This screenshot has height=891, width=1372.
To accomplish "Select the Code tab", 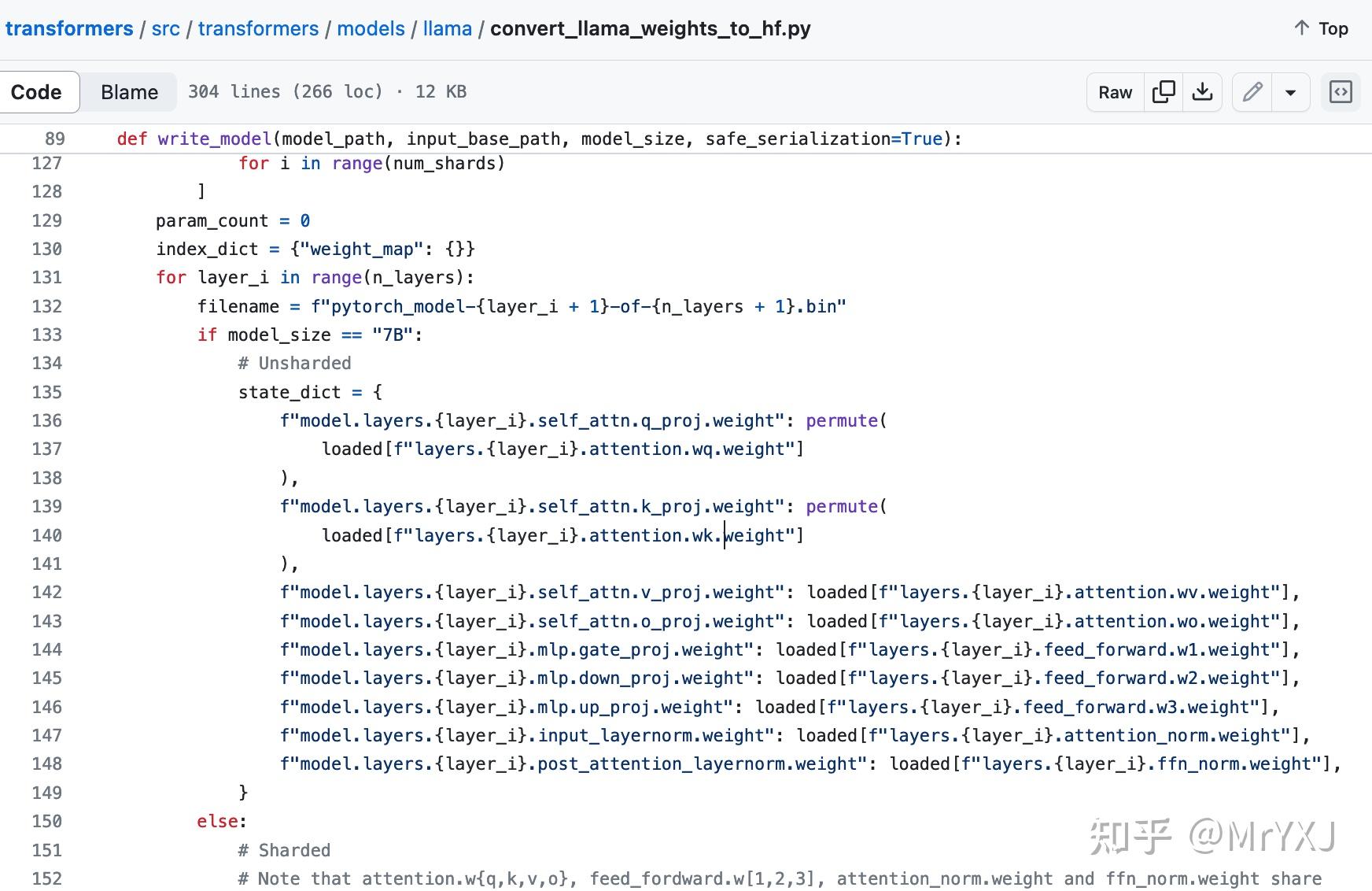I will click(x=36, y=92).
